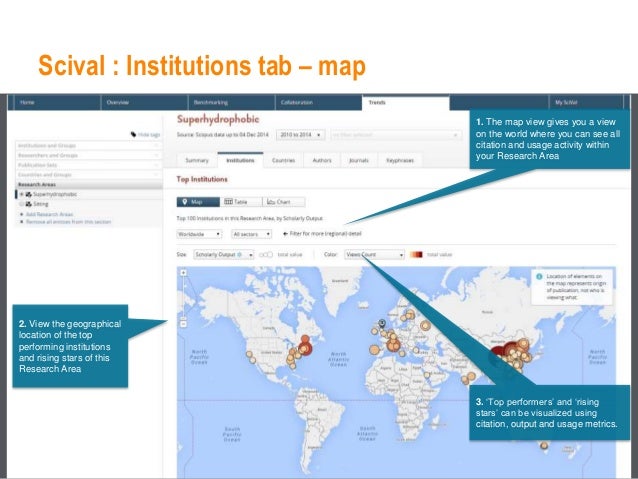This screenshot has width=638, height=479.
Task: Open the All sectors dropdown
Action: click(251, 234)
